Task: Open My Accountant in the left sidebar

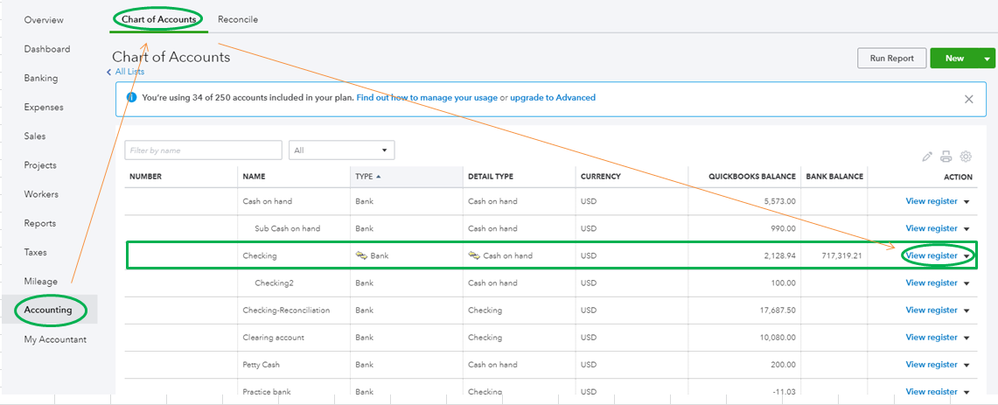Action: click(55, 339)
